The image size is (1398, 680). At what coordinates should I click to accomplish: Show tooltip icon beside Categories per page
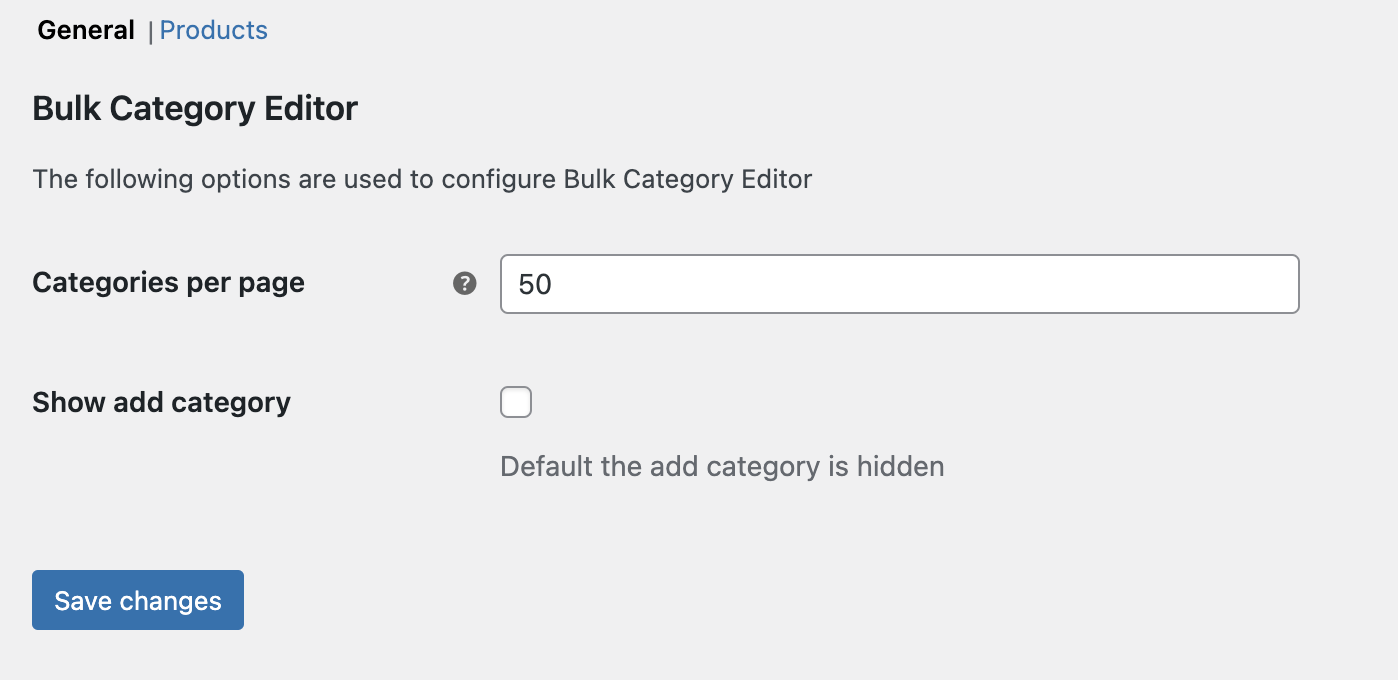465,284
